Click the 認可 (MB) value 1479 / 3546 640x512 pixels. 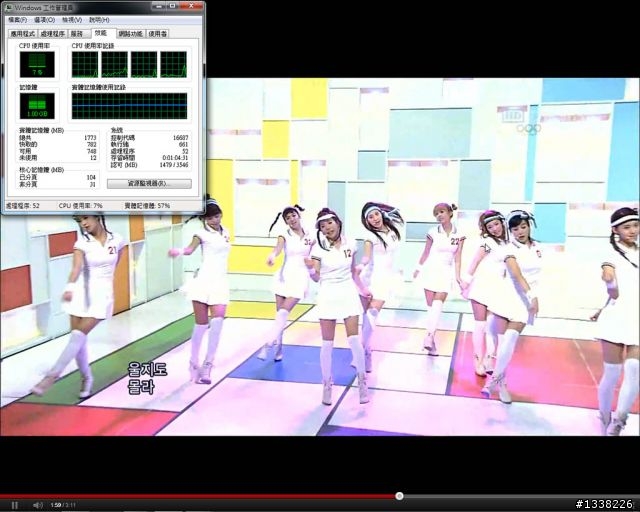click(173, 165)
